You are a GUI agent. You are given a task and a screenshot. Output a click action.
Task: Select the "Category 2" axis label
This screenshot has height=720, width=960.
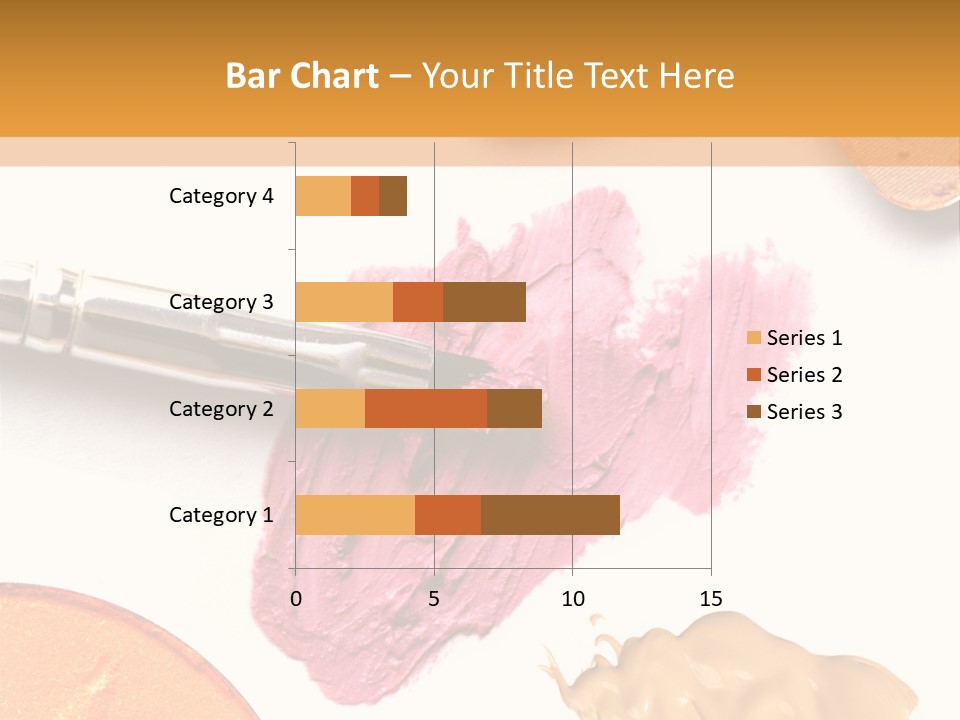[x=221, y=409]
